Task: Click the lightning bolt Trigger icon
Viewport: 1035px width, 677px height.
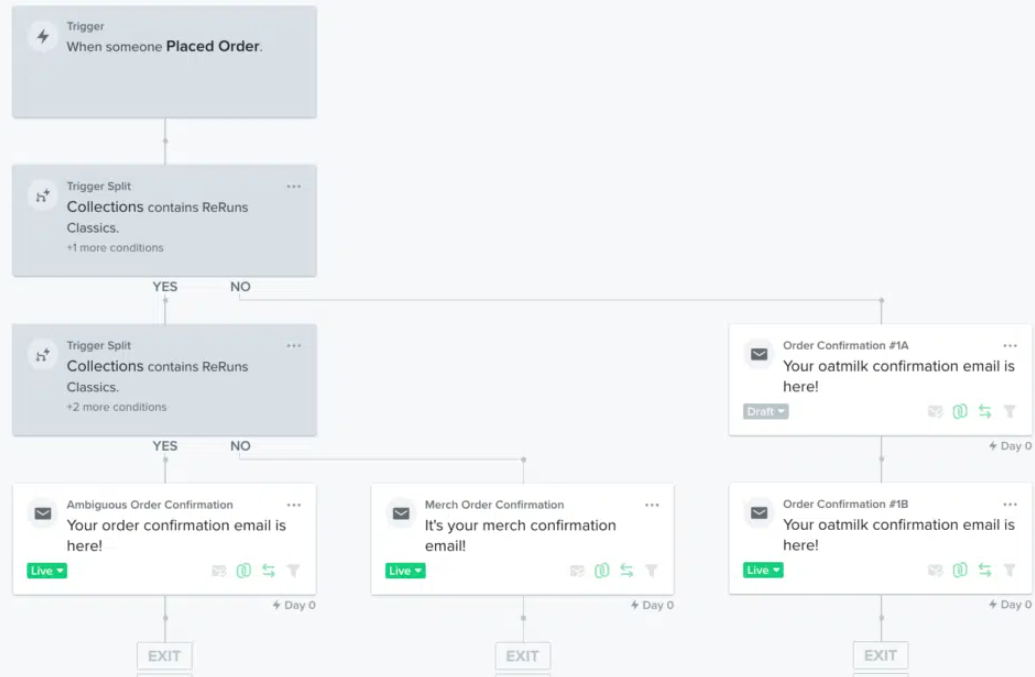Action: tap(42, 37)
